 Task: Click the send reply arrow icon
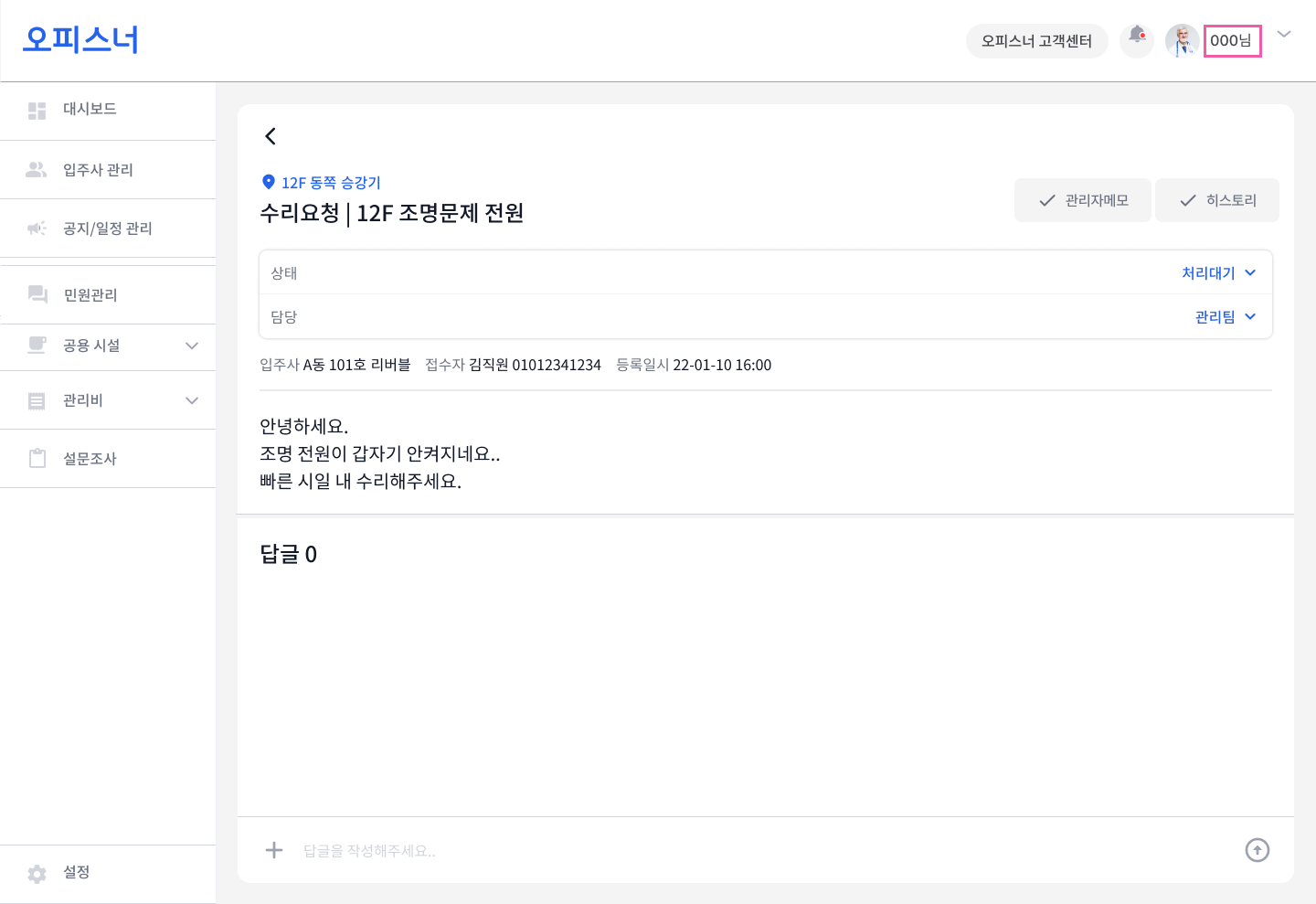[1258, 850]
